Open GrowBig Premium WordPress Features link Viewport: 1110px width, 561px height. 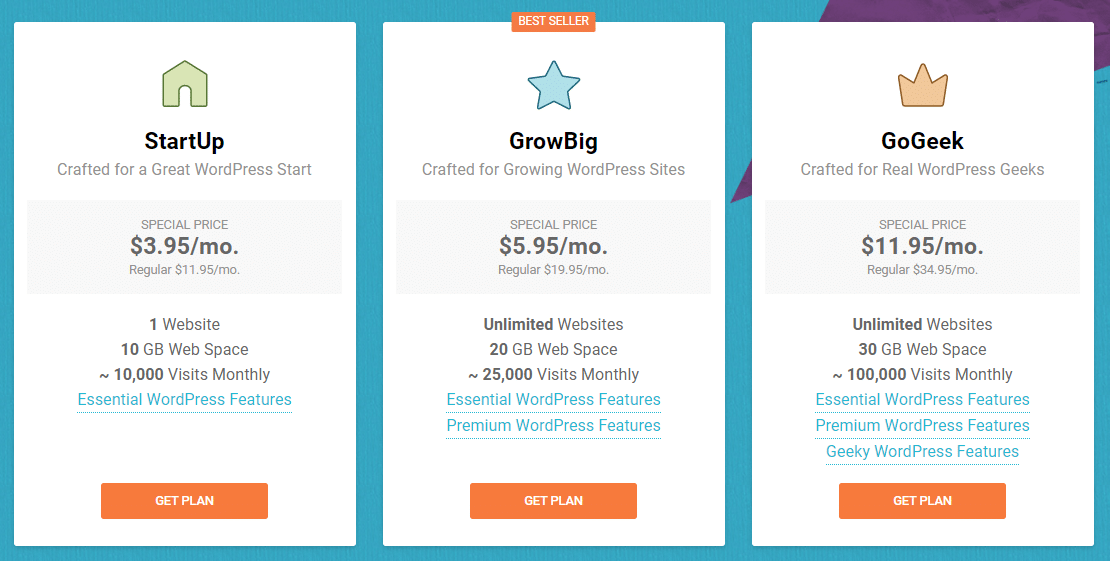pos(554,426)
